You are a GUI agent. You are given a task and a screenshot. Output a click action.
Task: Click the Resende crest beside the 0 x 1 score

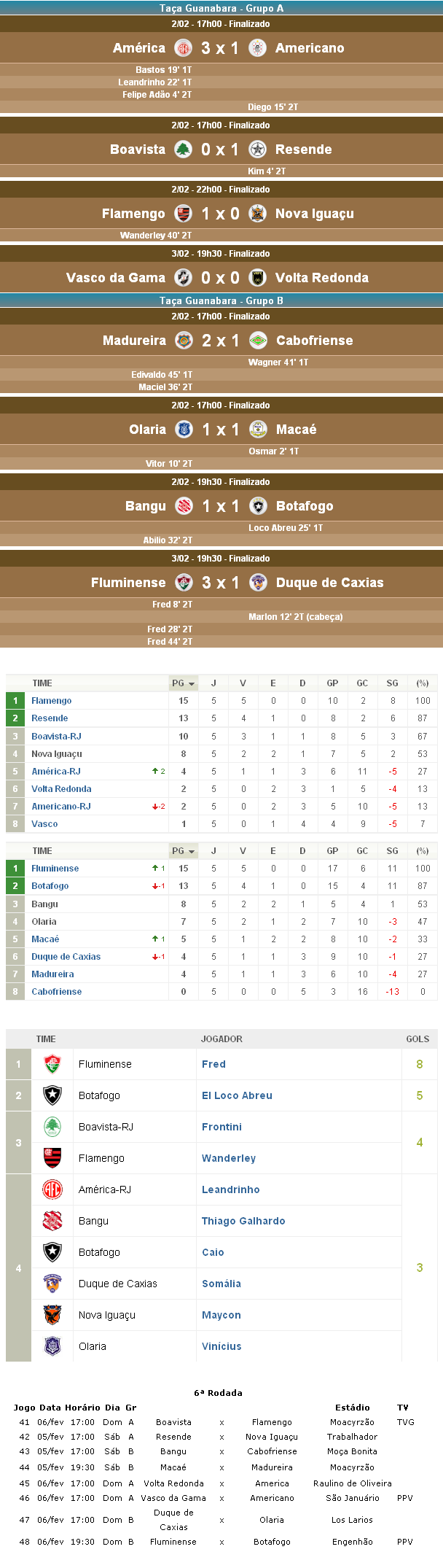[x=257, y=150]
